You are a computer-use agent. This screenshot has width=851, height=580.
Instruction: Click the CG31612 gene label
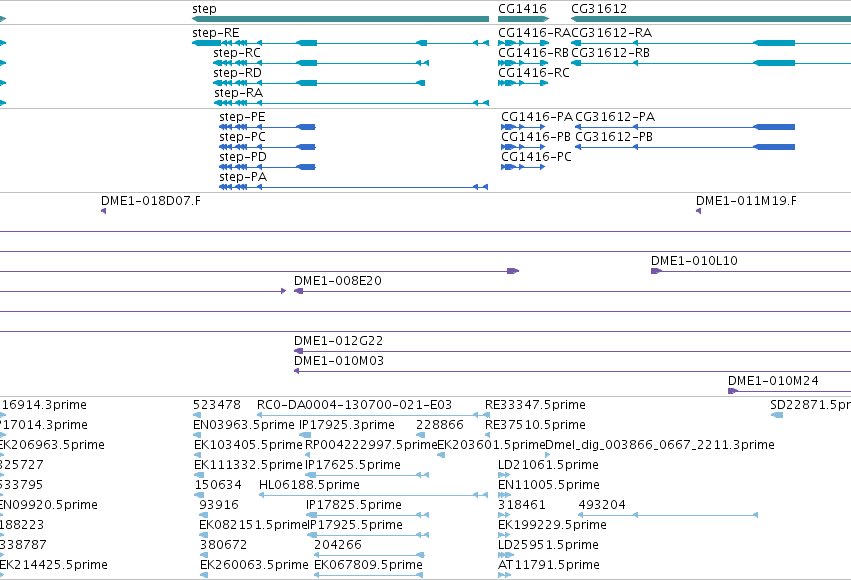(599, 9)
